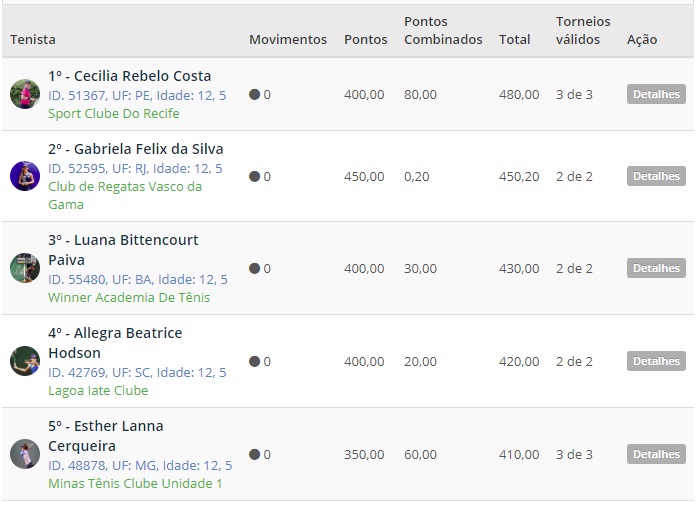Click the movement dot icon for Esther
The image size is (697, 505).
[x=254, y=455]
